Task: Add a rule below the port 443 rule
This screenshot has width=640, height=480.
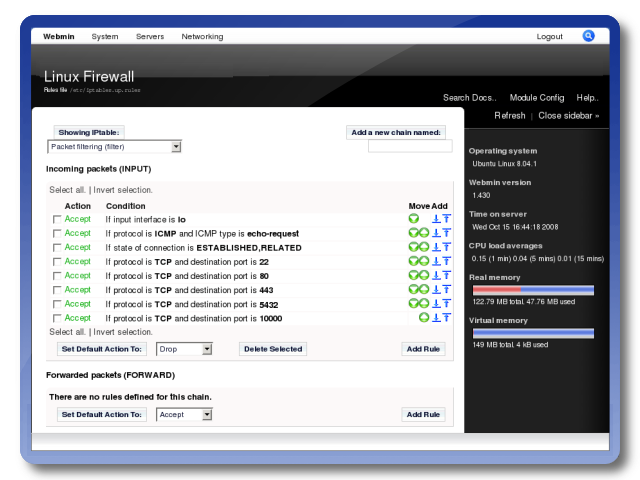Action: coord(436,289)
